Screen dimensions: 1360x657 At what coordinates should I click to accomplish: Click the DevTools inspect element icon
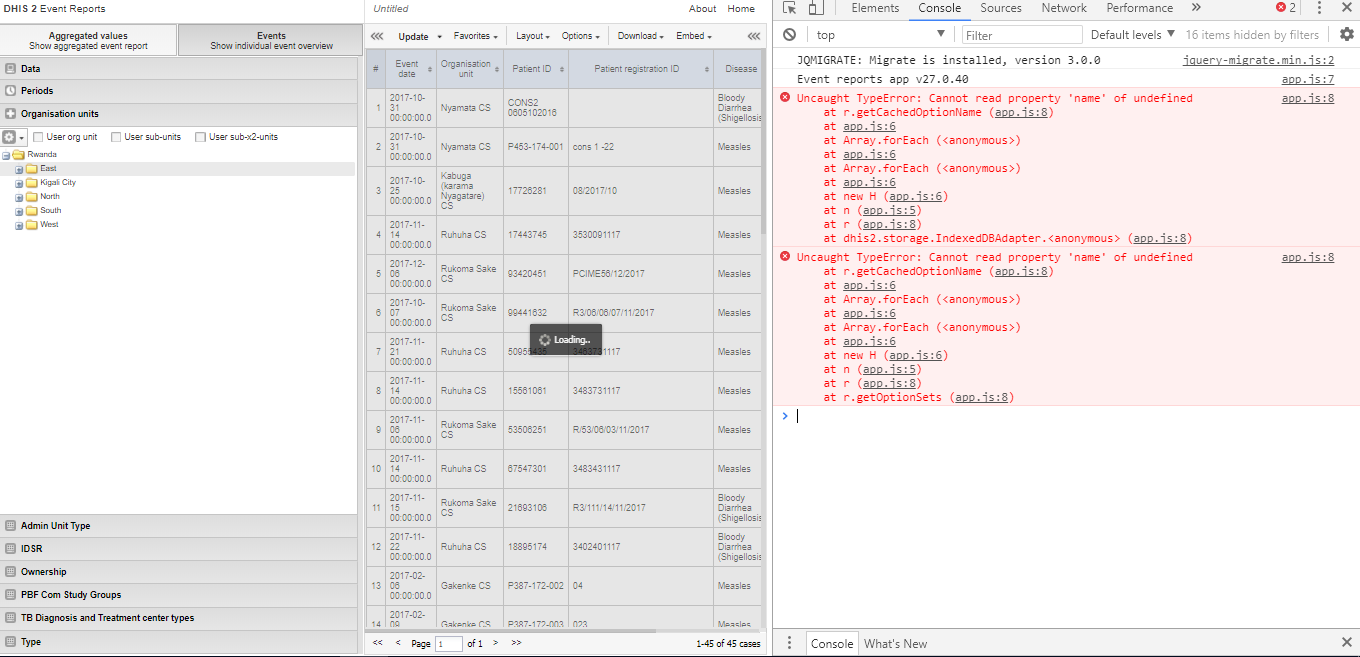click(790, 8)
